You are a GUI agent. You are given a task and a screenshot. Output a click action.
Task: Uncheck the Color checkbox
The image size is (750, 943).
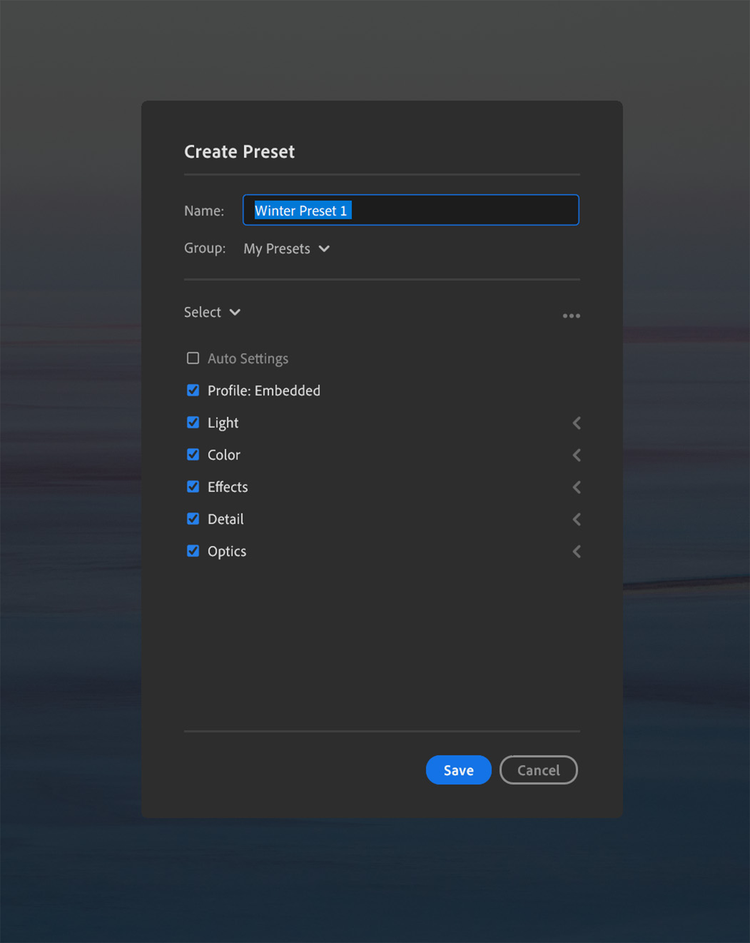(192, 454)
